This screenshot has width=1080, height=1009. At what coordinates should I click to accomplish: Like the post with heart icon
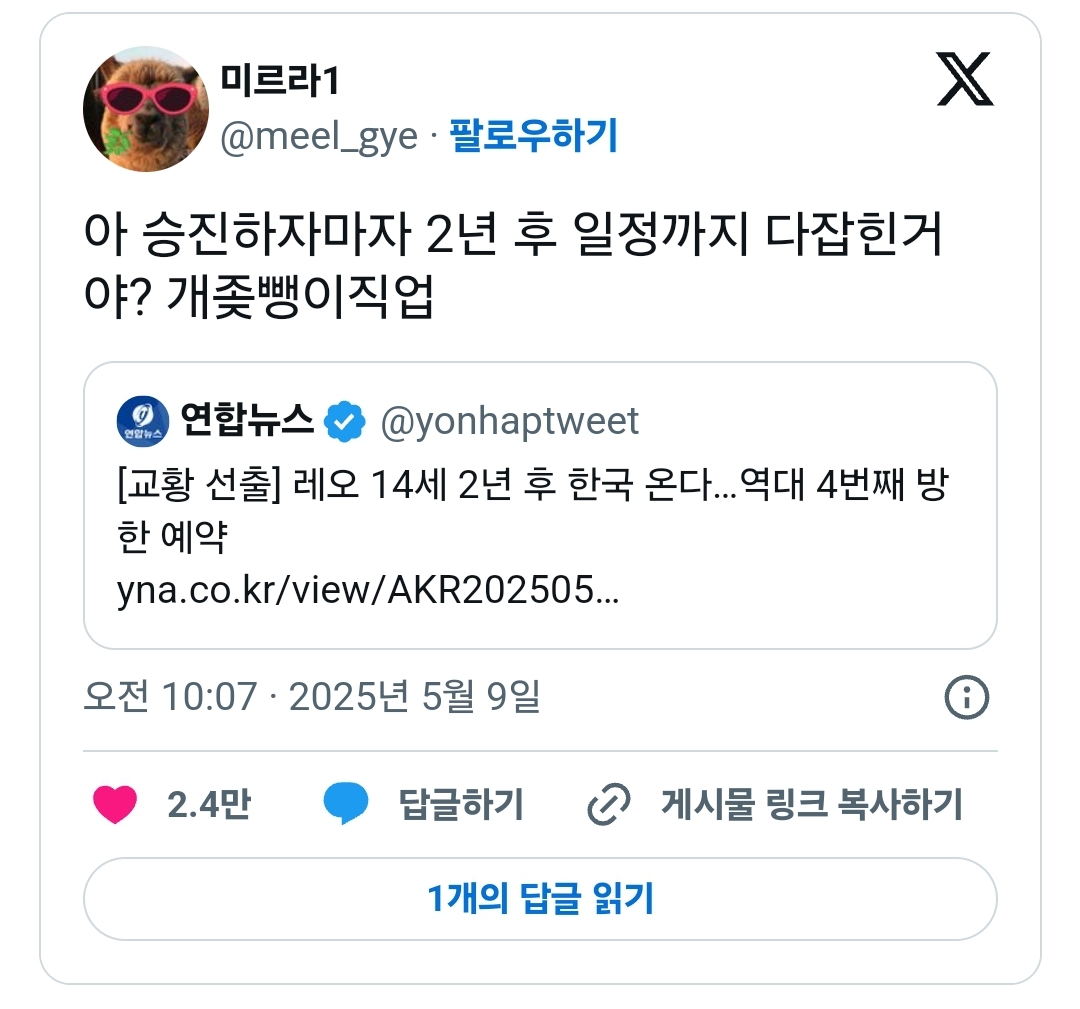coord(115,804)
